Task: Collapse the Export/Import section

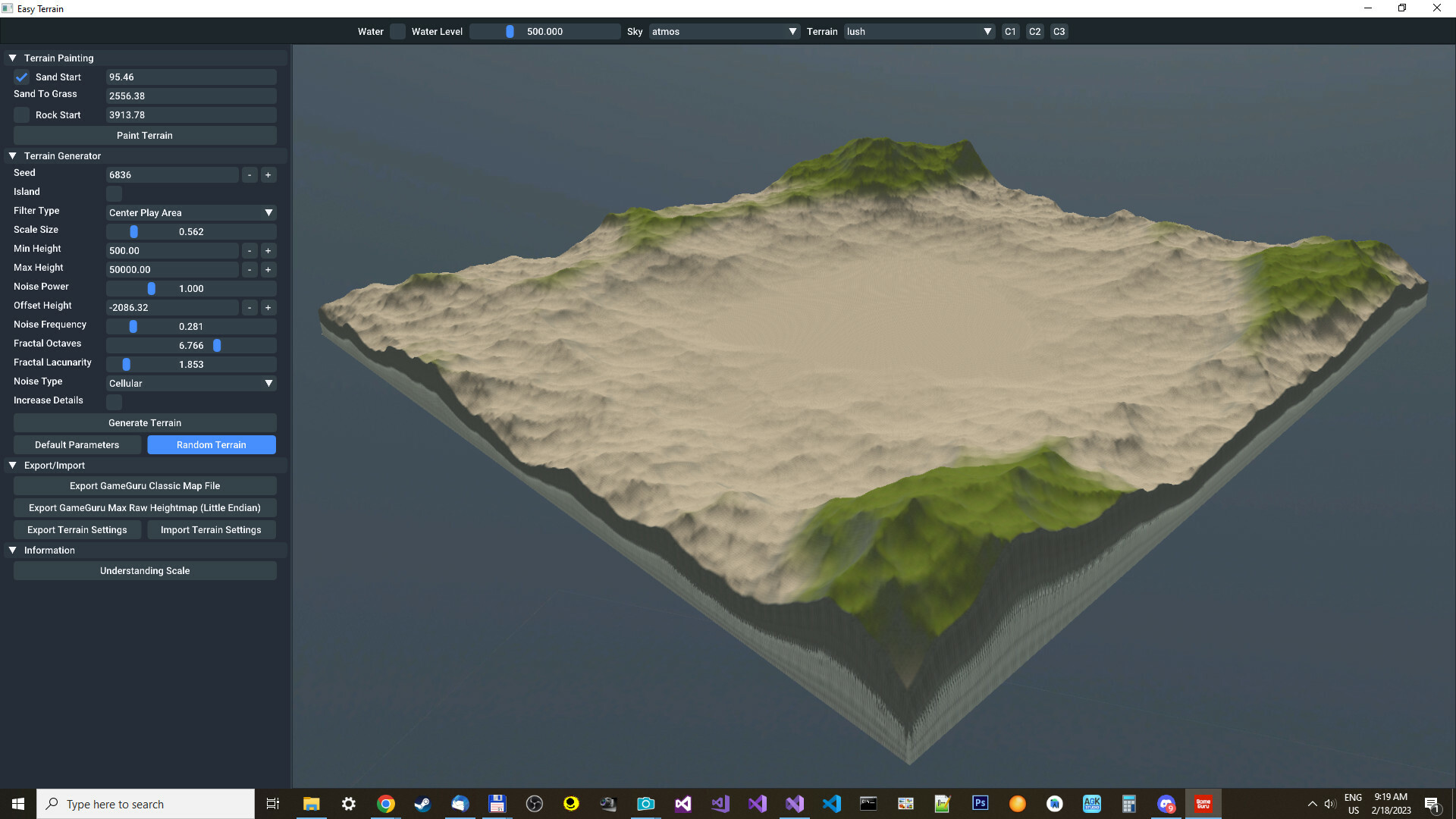Action: [12, 465]
